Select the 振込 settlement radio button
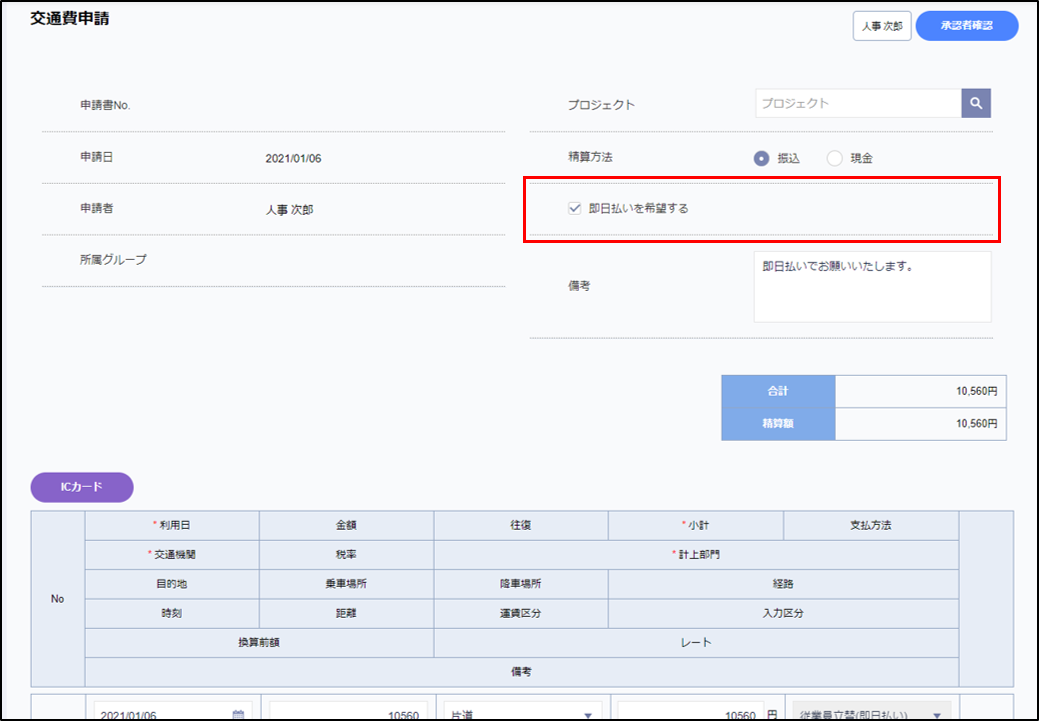This screenshot has height=721, width=1039. point(761,158)
